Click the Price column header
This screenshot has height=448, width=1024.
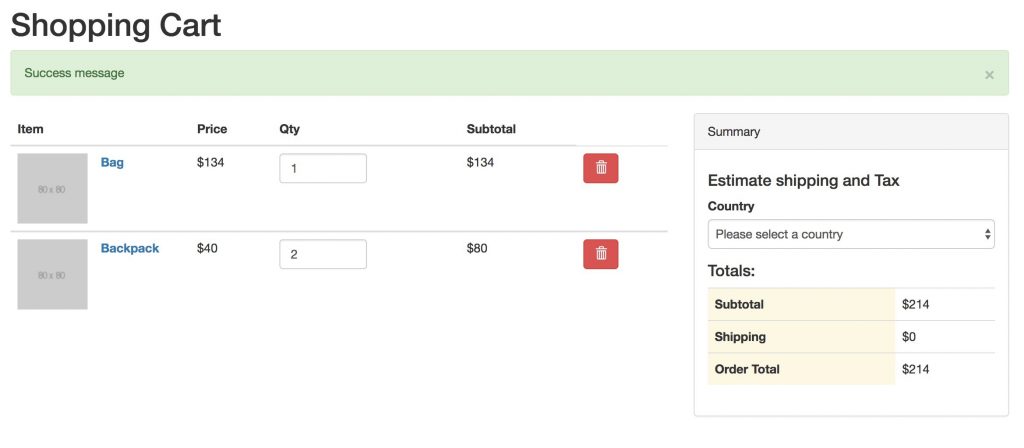[212, 129]
